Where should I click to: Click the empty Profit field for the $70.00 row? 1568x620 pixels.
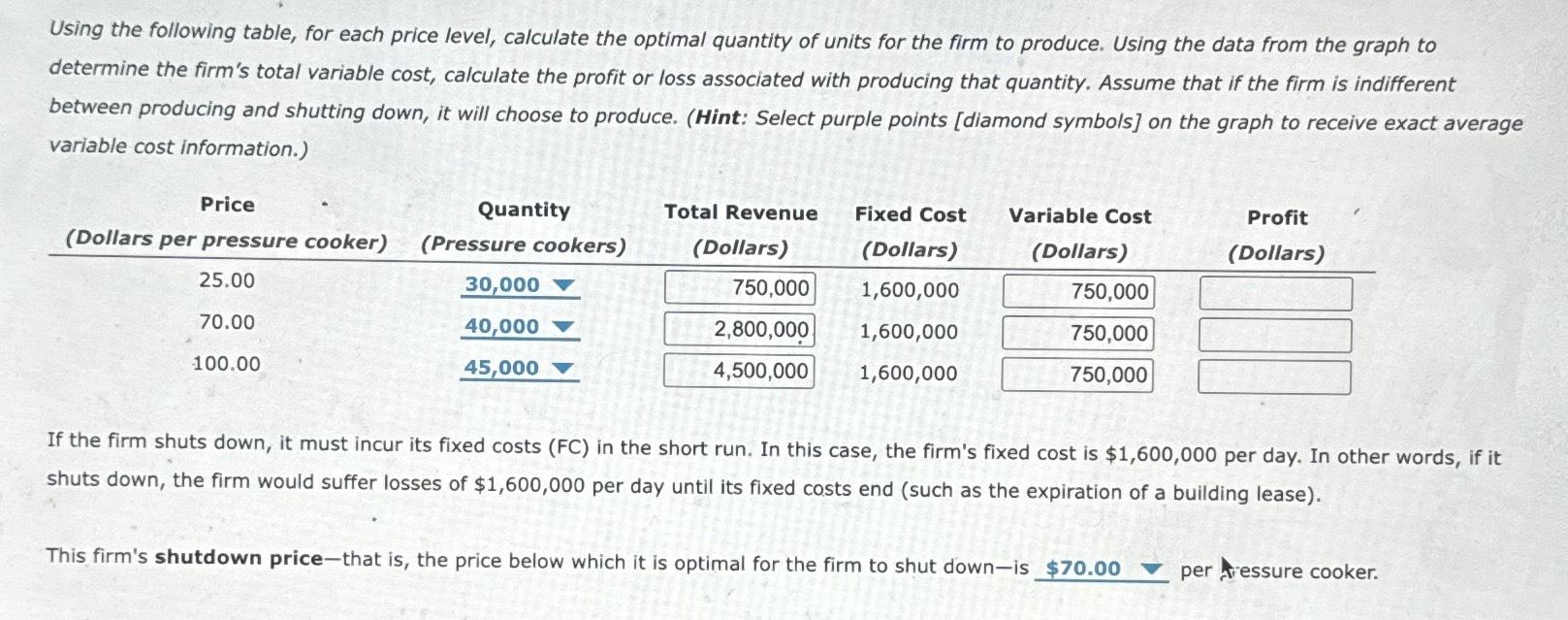click(x=1275, y=333)
